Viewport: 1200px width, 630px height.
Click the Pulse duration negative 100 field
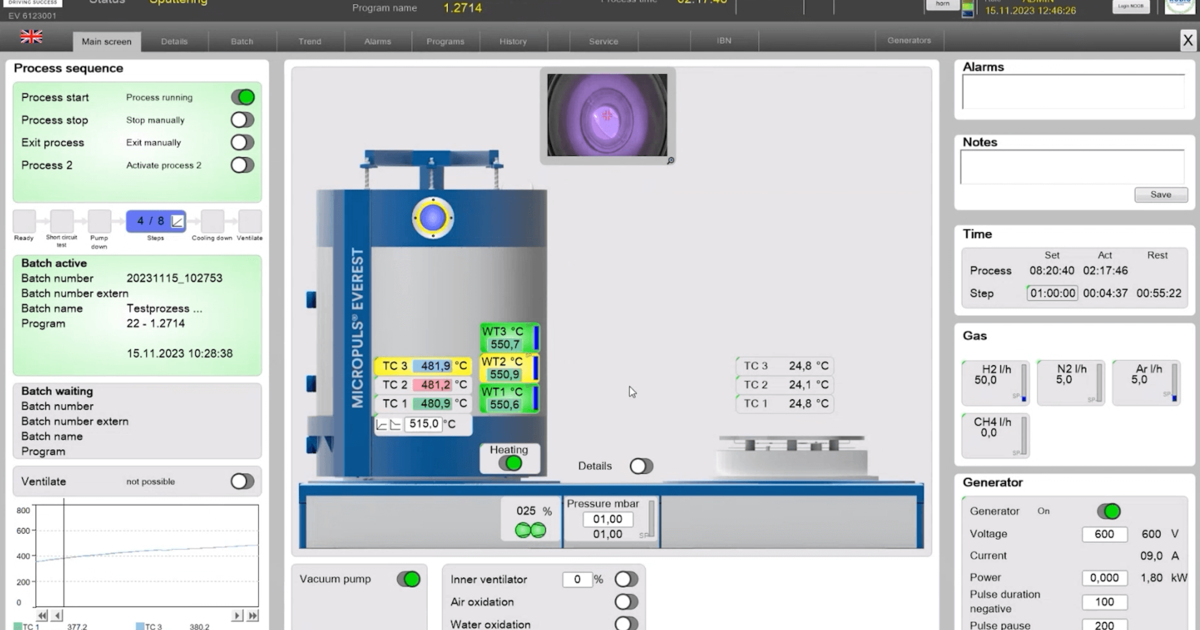pos(1105,602)
